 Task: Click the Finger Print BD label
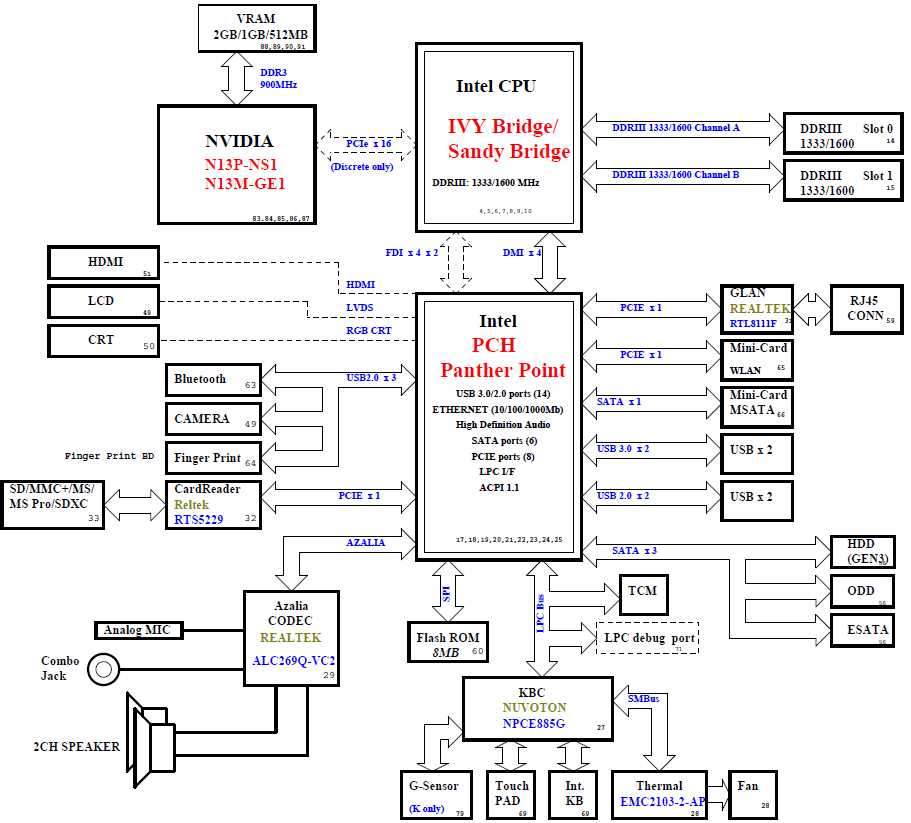(109, 456)
